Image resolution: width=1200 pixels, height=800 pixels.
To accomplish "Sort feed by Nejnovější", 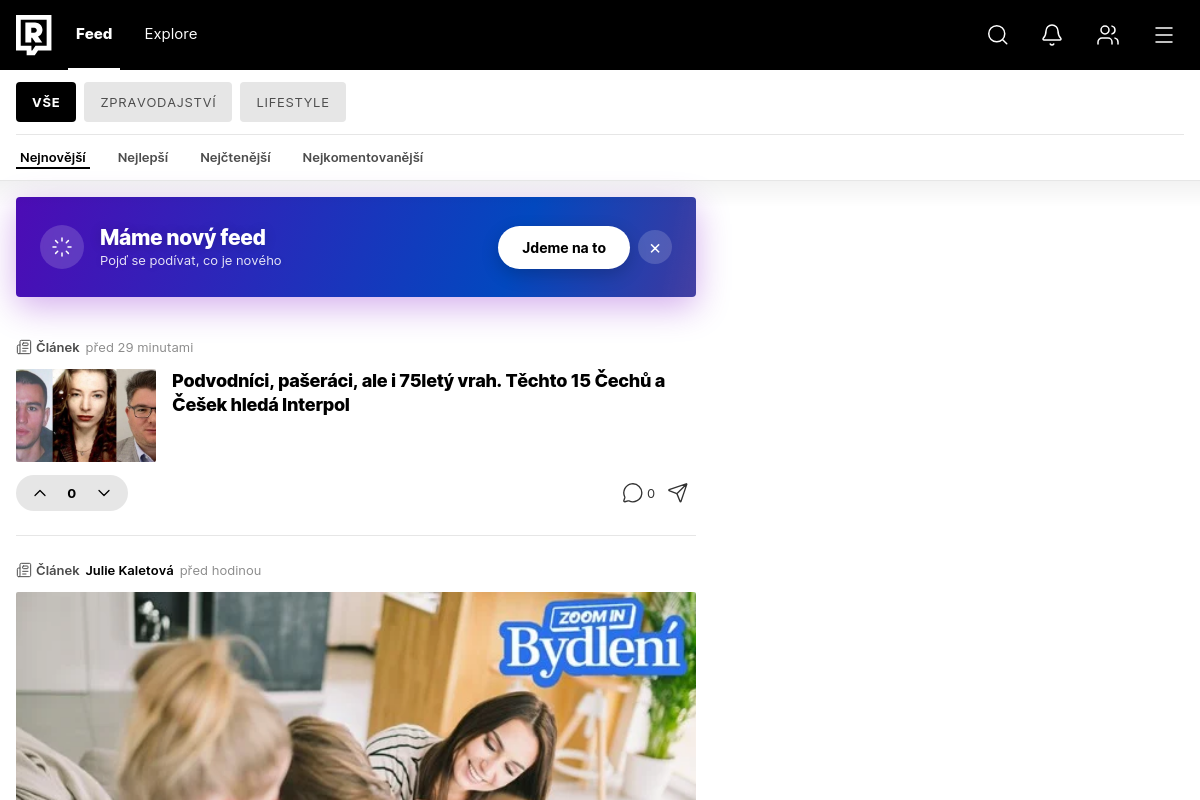I will [x=53, y=158].
